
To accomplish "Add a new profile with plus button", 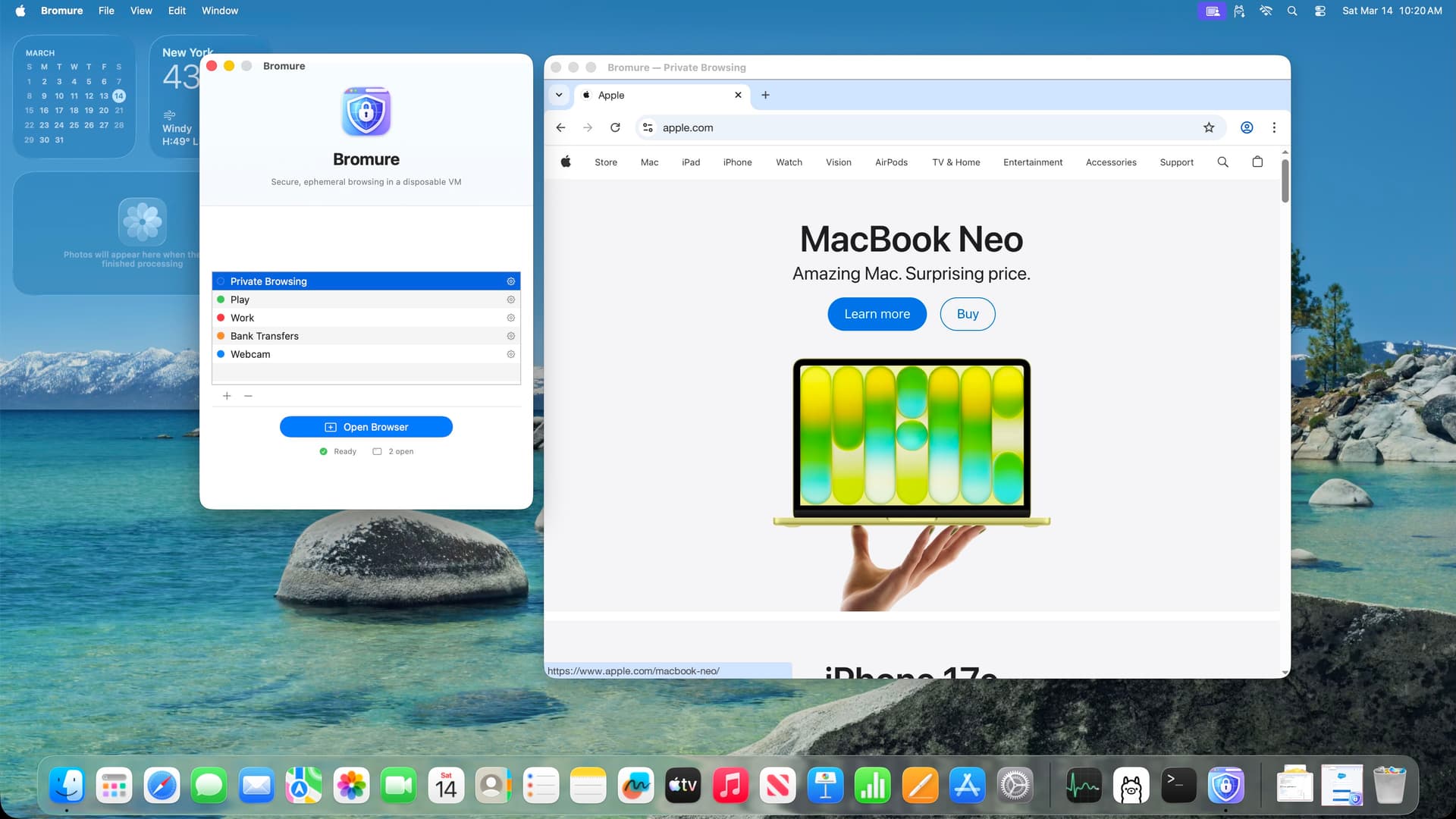I will tap(227, 396).
